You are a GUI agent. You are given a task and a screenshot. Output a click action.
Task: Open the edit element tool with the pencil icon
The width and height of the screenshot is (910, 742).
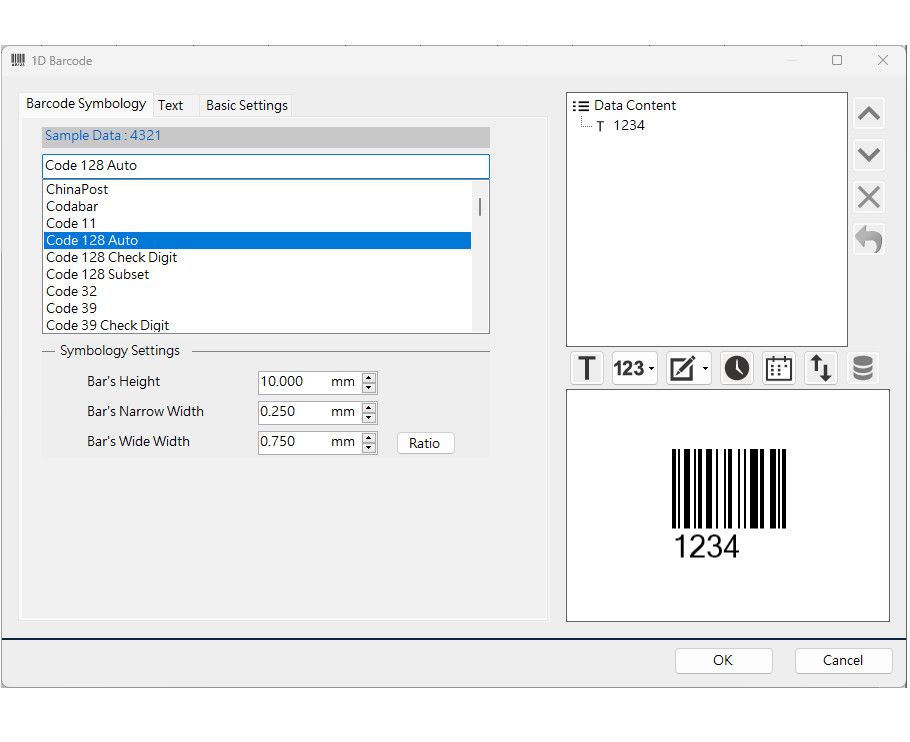(x=681, y=368)
